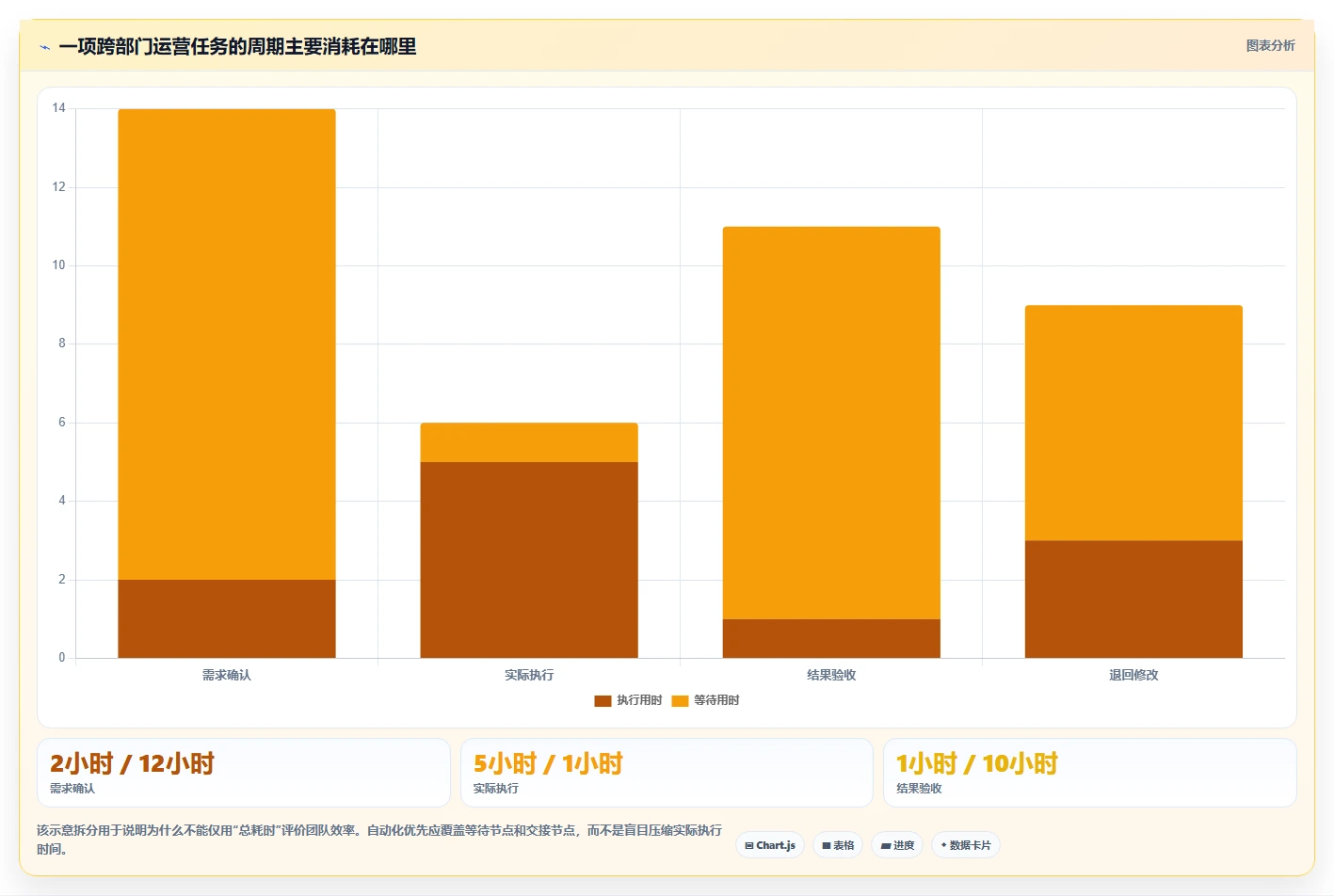The image size is (1334, 896).
Task: Toggle the 等待用时 legend swatch
Action: click(680, 700)
